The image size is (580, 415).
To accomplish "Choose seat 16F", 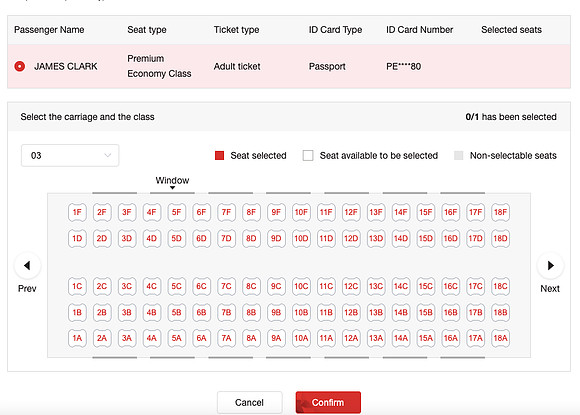I will pos(451,212).
